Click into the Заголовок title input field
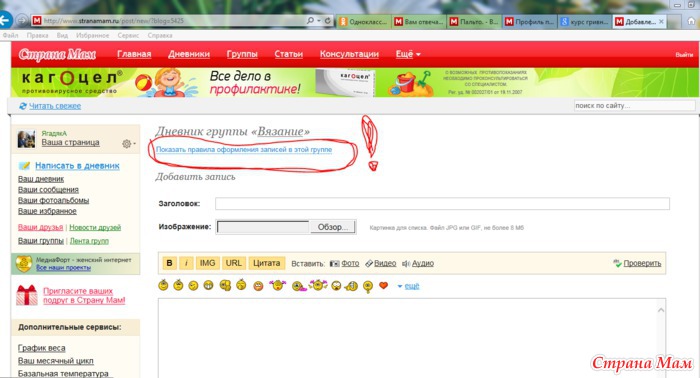Screen dimensions: 700x378 pos(442,204)
